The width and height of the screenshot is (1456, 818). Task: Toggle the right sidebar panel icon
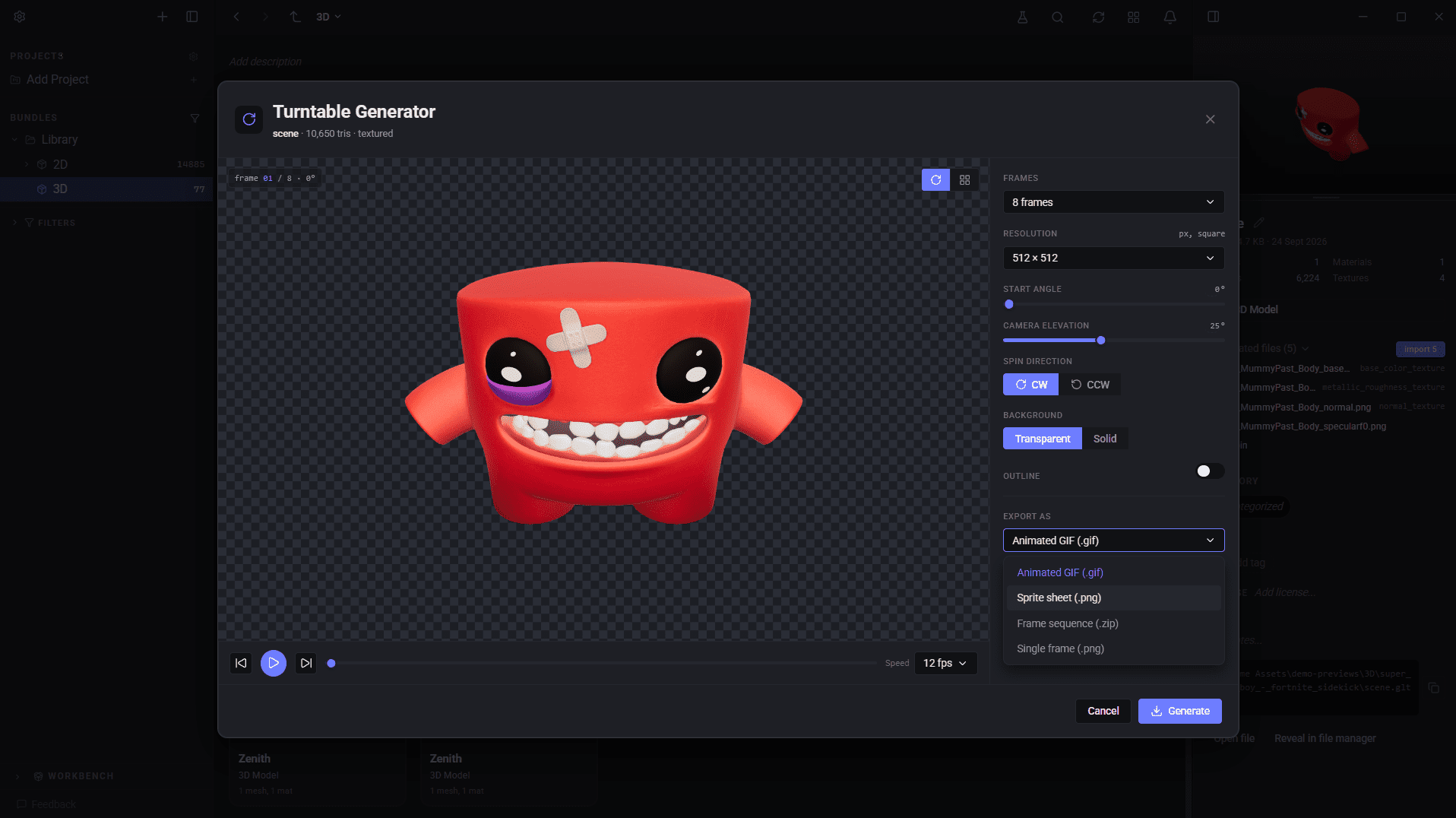[x=1213, y=17]
